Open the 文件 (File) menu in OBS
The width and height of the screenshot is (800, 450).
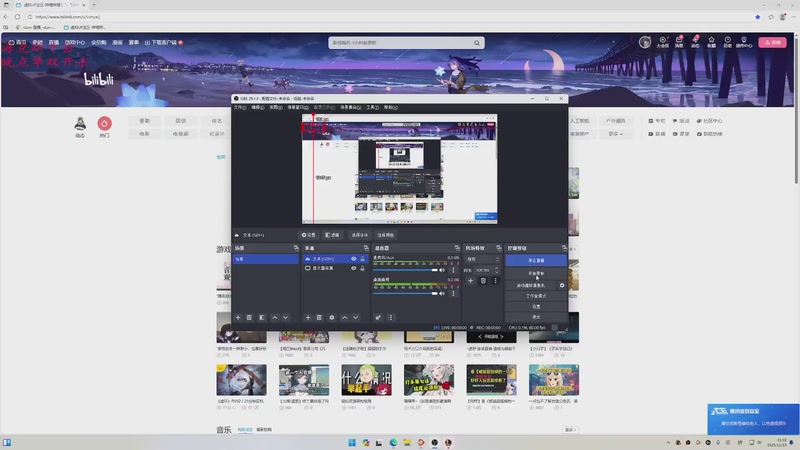click(x=240, y=107)
